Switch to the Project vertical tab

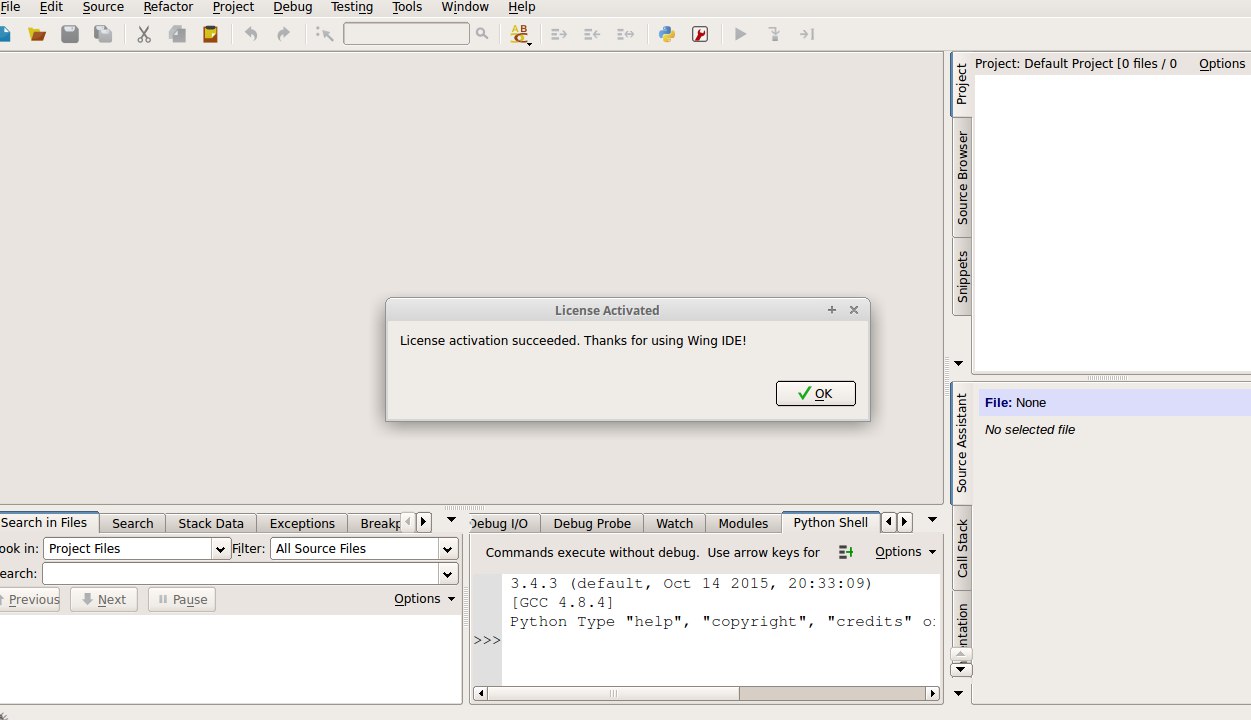[x=962, y=84]
